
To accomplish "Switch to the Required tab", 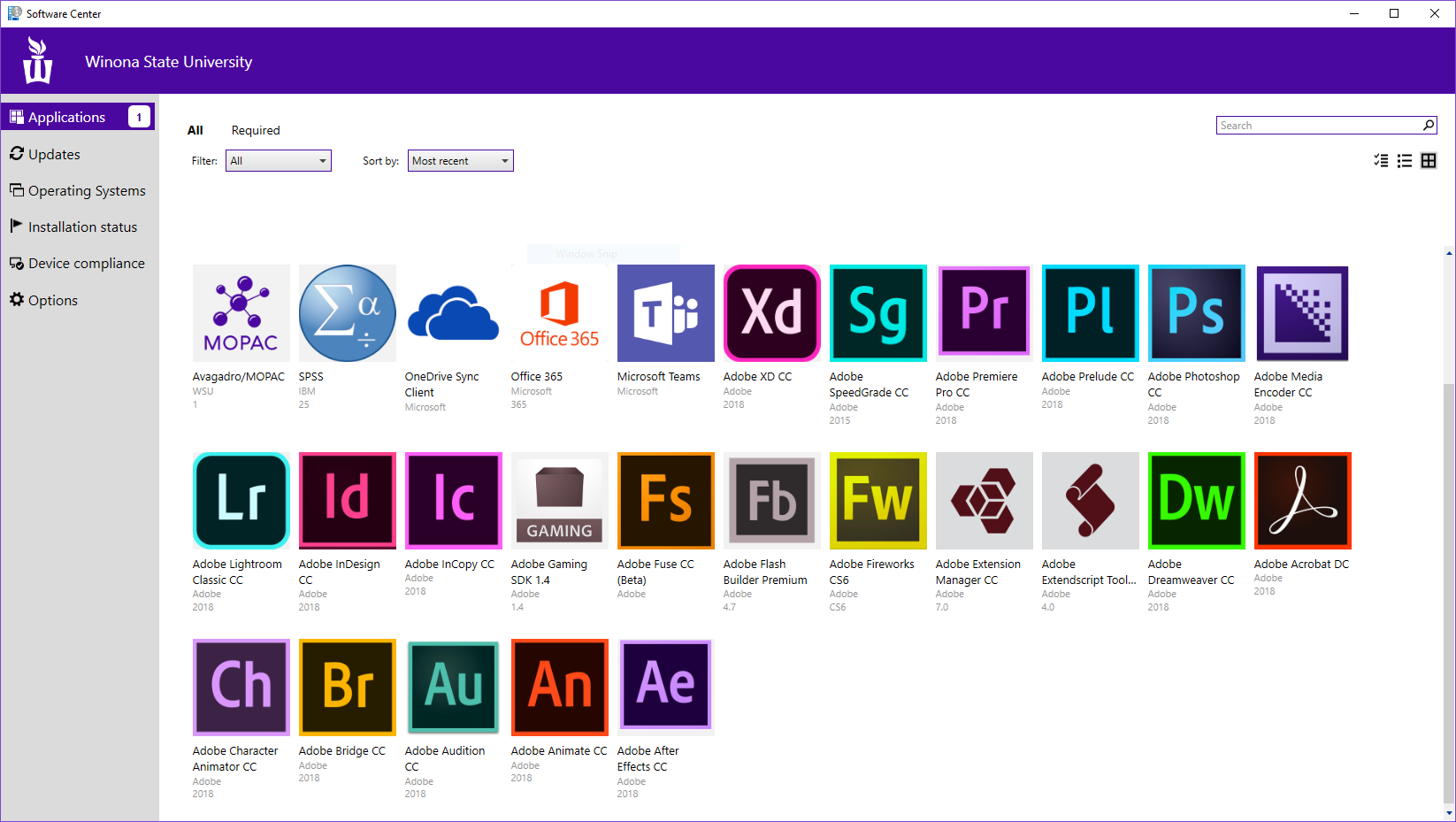I will (x=256, y=130).
